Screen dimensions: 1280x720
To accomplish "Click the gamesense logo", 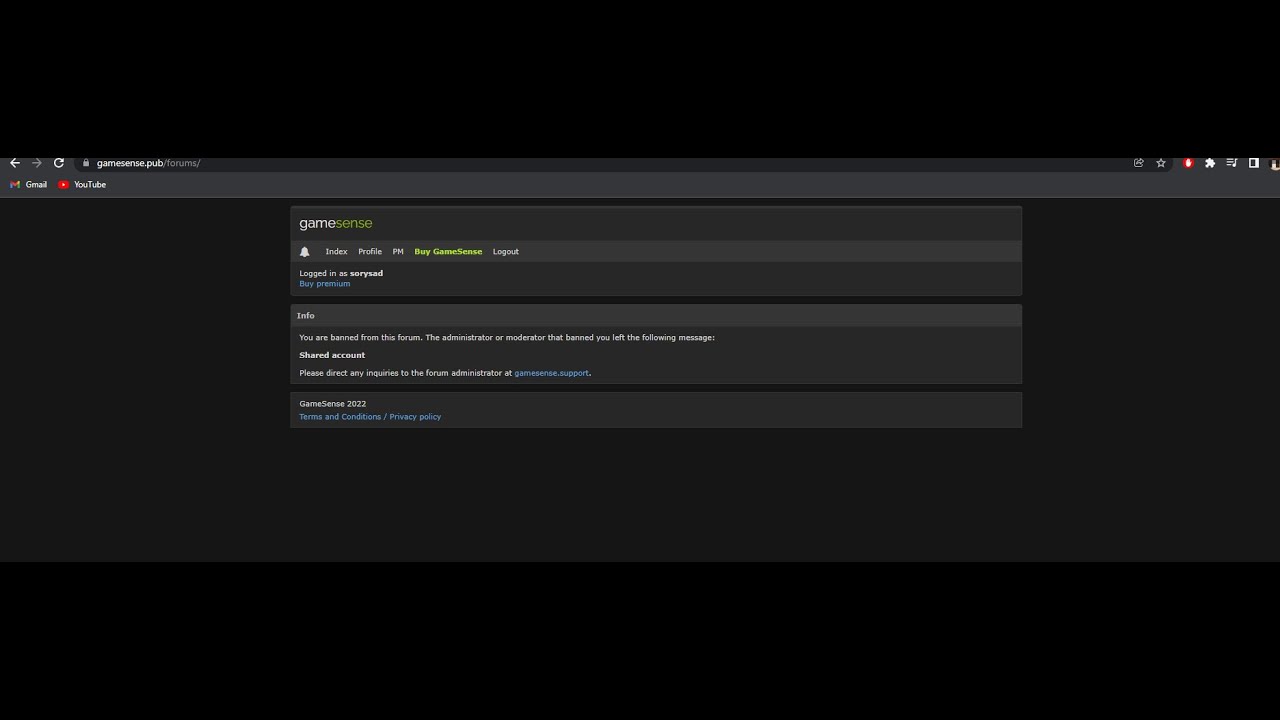I will pyautogui.click(x=336, y=224).
